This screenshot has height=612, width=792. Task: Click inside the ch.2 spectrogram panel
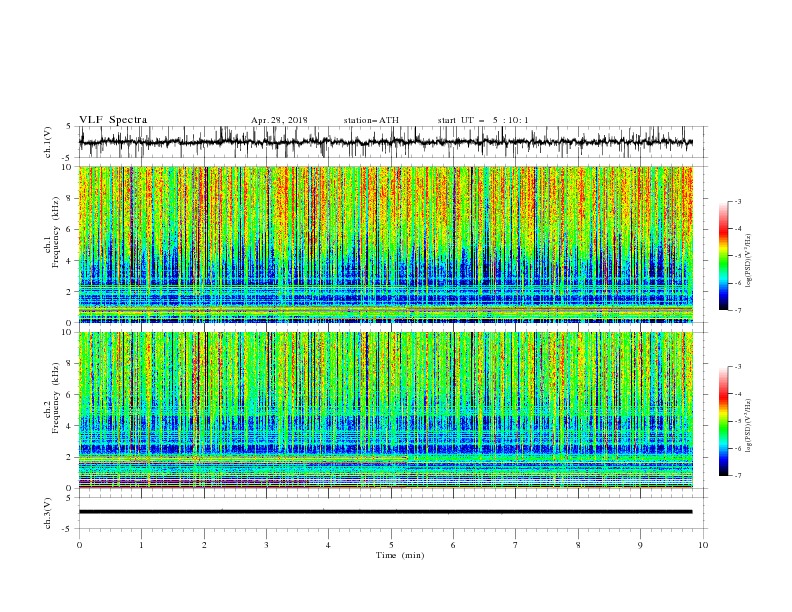[x=385, y=410]
